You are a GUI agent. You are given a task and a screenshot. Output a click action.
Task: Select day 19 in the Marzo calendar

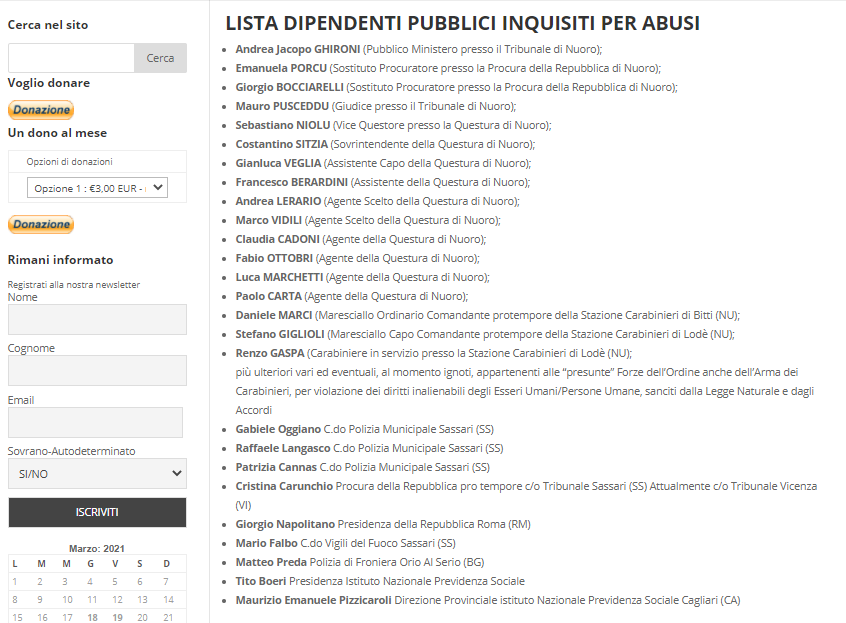coord(117,617)
